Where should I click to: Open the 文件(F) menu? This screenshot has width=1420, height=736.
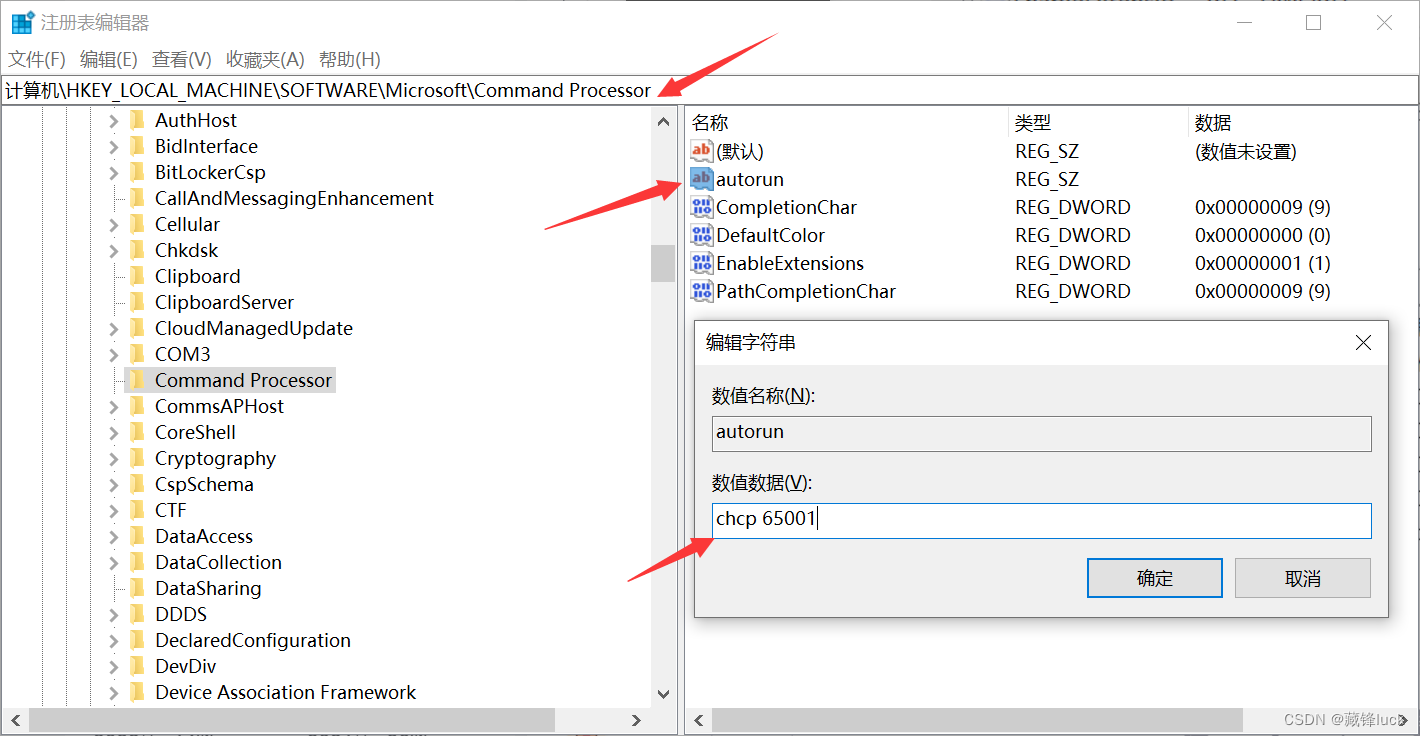coord(37,59)
